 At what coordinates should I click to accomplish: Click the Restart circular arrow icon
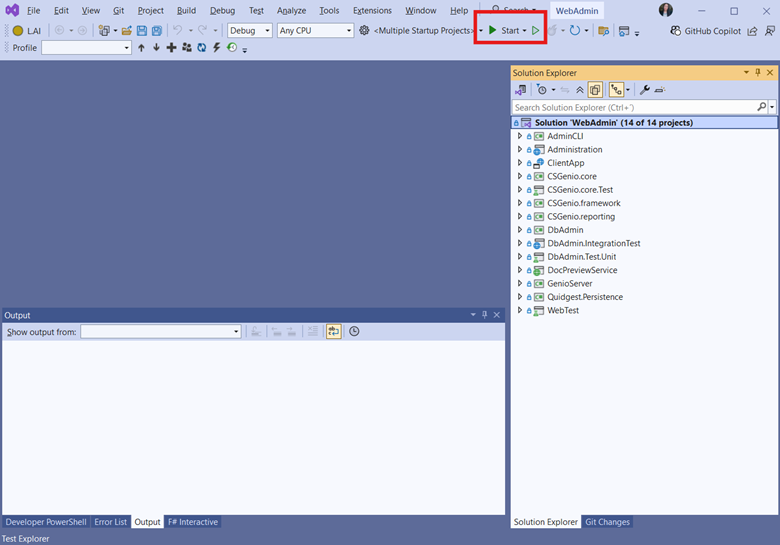coord(575,30)
